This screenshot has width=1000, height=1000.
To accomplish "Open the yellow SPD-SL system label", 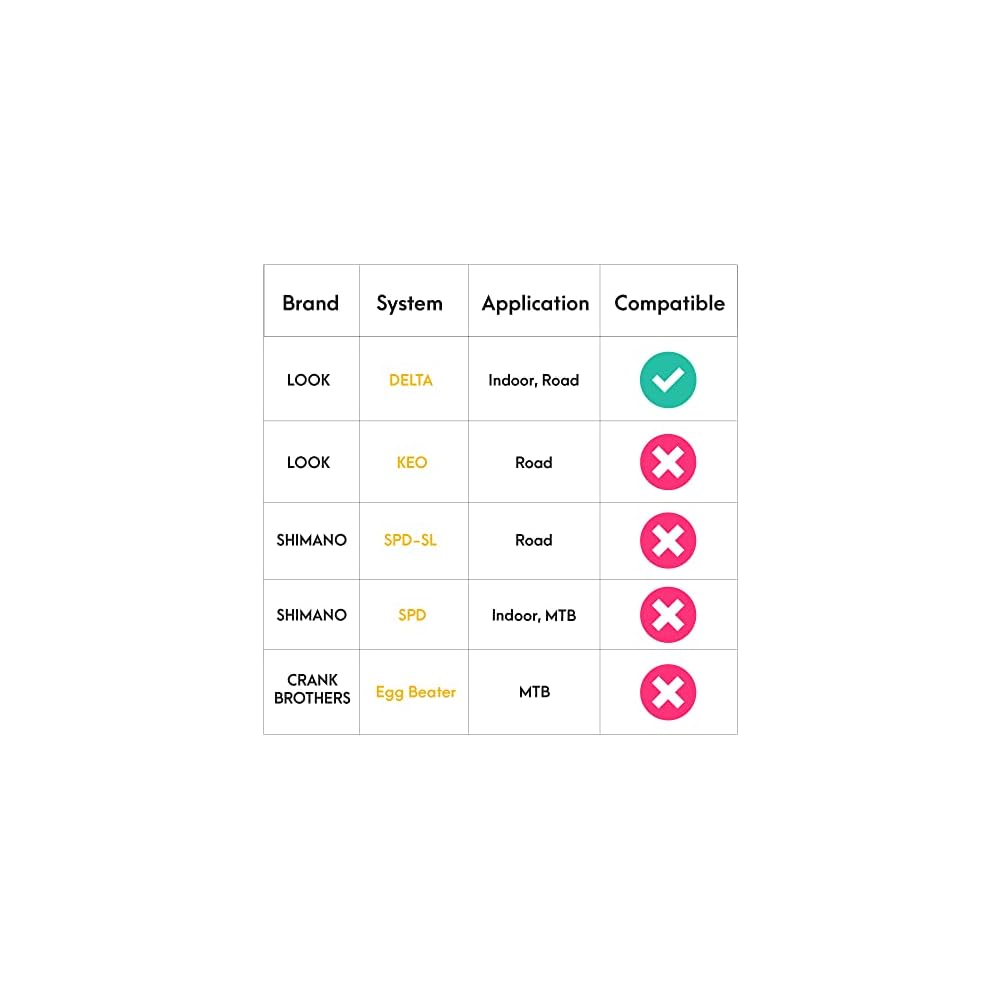I will click(x=410, y=540).
